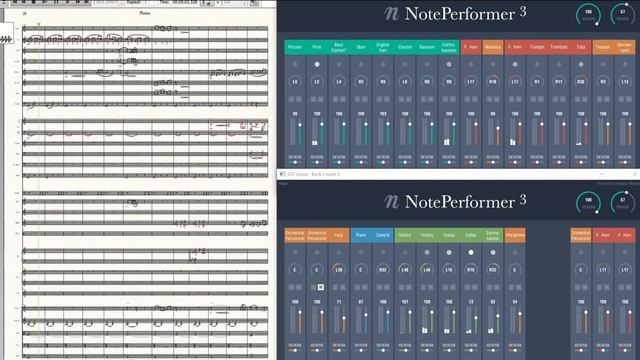The height and width of the screenshot is (360, 640).
Task: Click the Piano reverb slider
Action: click(361, 350)
